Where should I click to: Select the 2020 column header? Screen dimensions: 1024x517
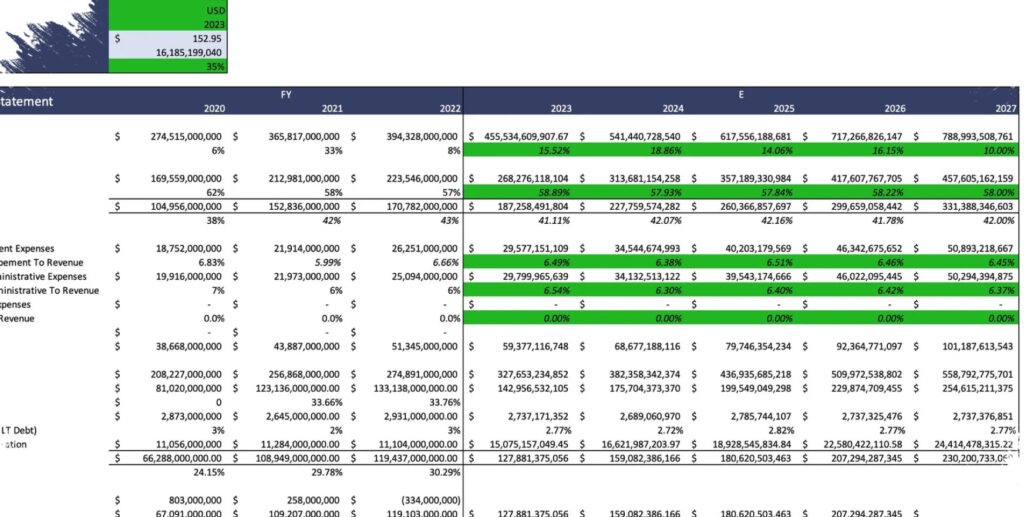coord(214,108)
